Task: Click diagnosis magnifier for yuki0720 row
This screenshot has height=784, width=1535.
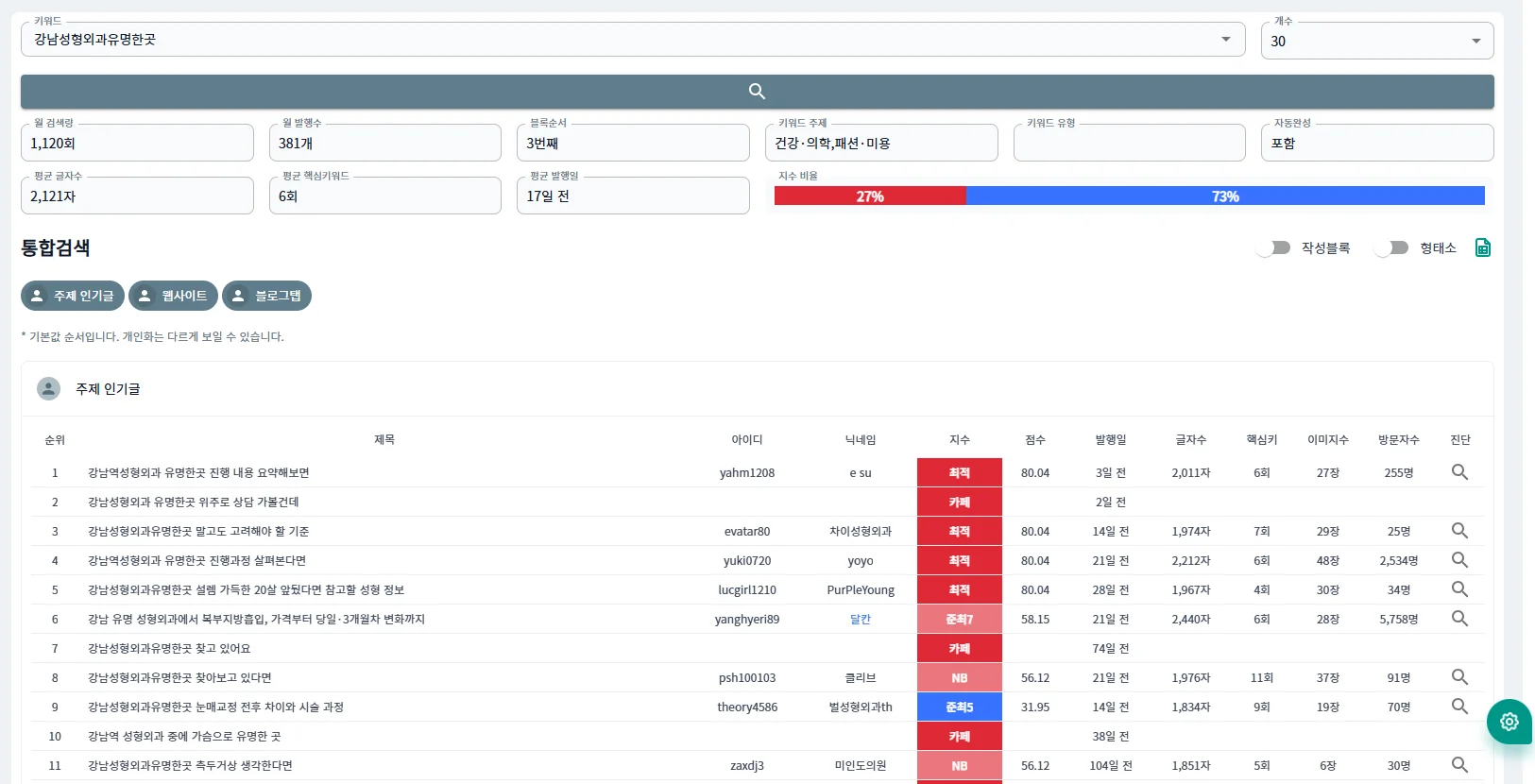Action: [x=1459, y=560]
